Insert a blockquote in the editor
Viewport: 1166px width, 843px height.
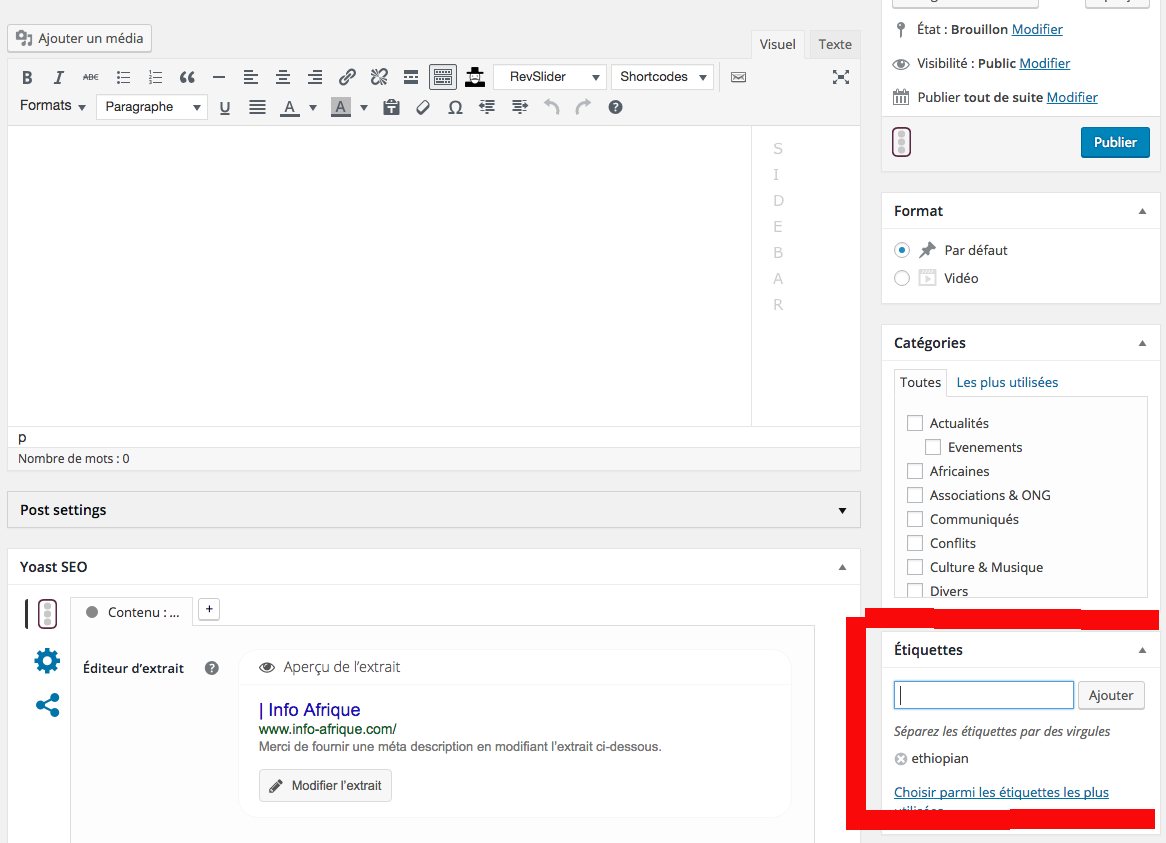(x=187, y=77)
